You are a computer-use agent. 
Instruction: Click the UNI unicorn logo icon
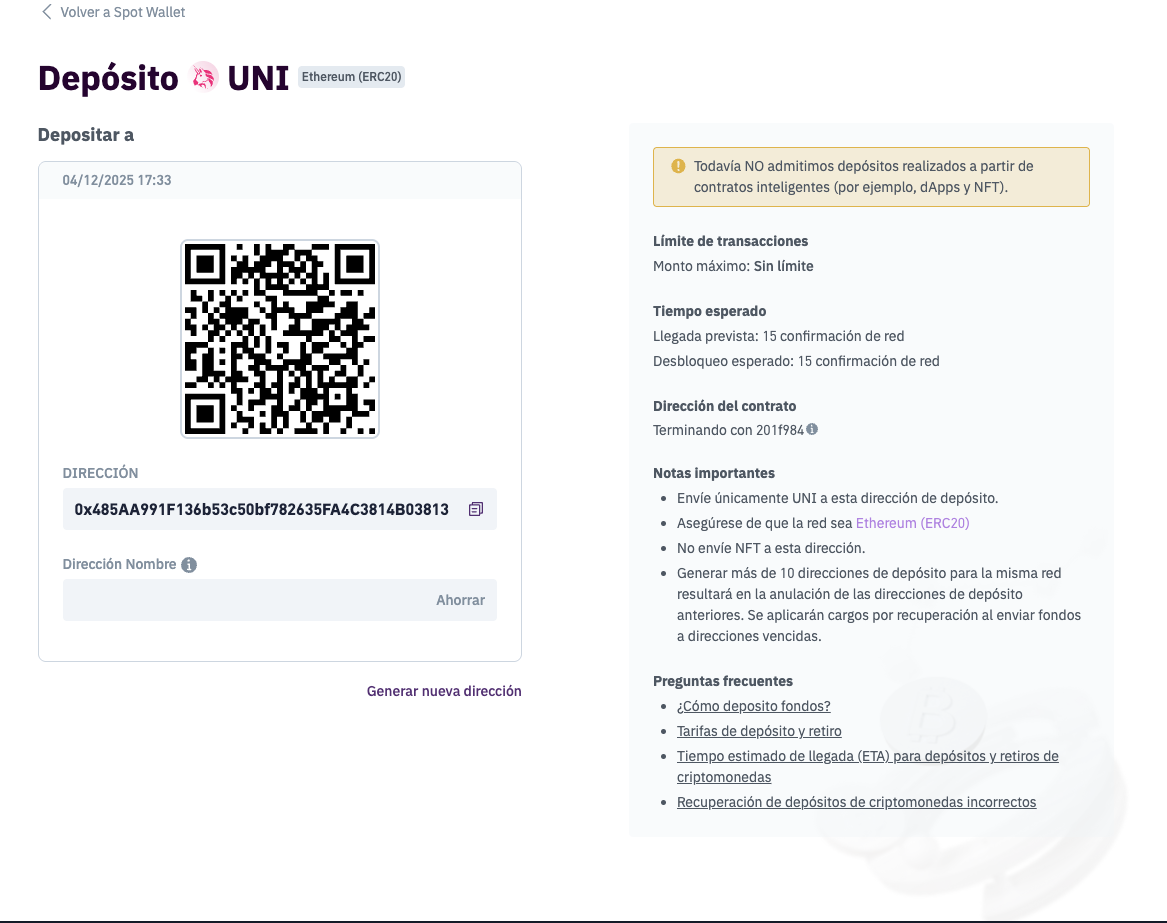pos(204,78)
